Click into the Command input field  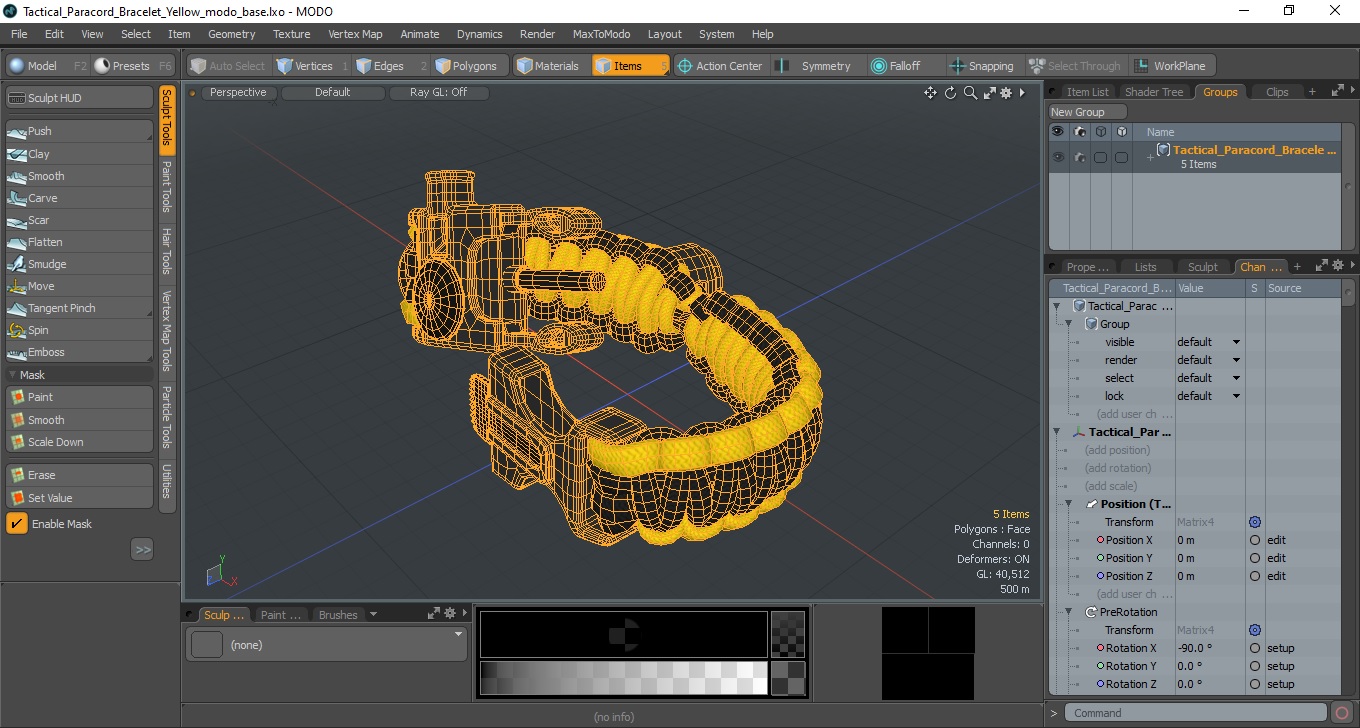tap(1196, 713)
